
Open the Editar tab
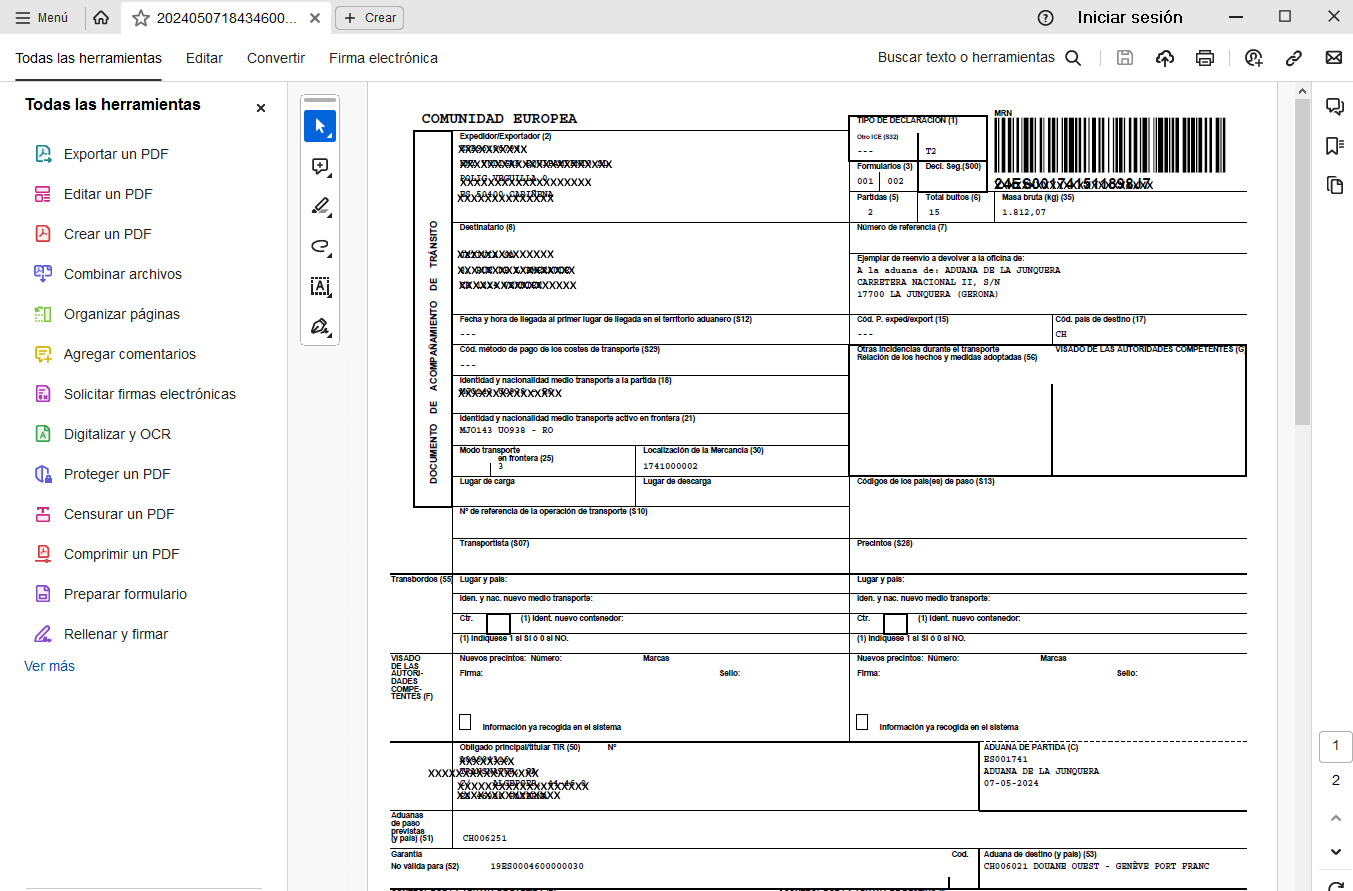204,58
